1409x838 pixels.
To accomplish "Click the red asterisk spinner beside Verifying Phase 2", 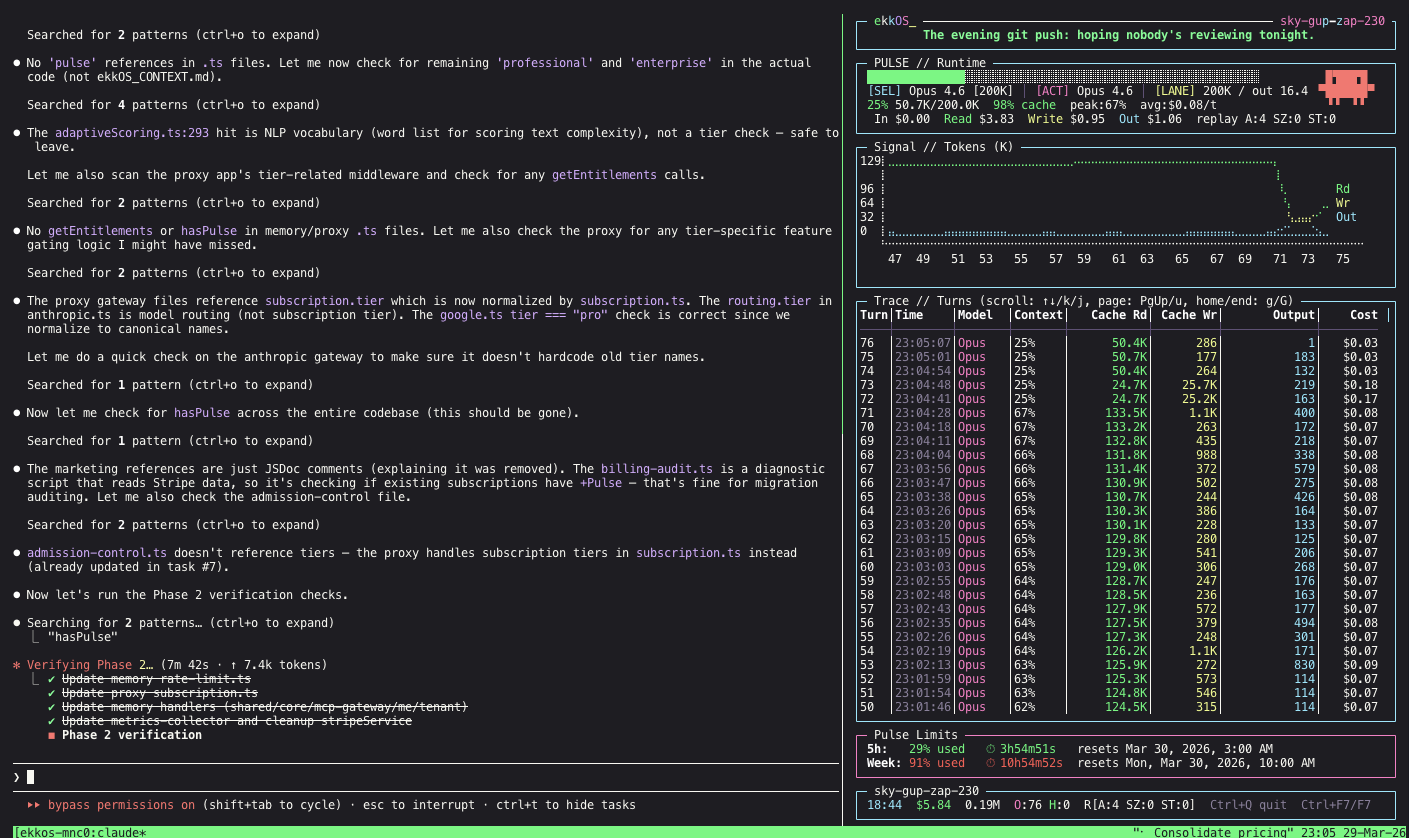I will click(x=16, y=665).
